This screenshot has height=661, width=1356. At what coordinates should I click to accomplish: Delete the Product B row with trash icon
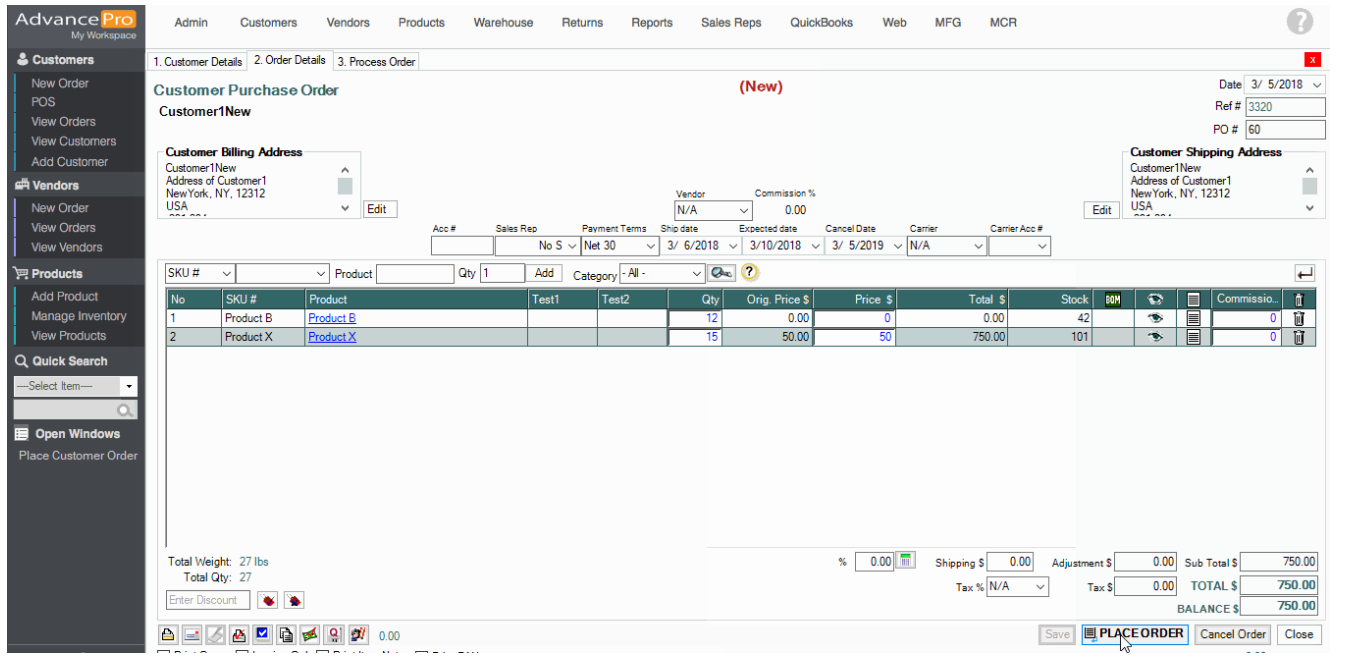click(1299, 318)
